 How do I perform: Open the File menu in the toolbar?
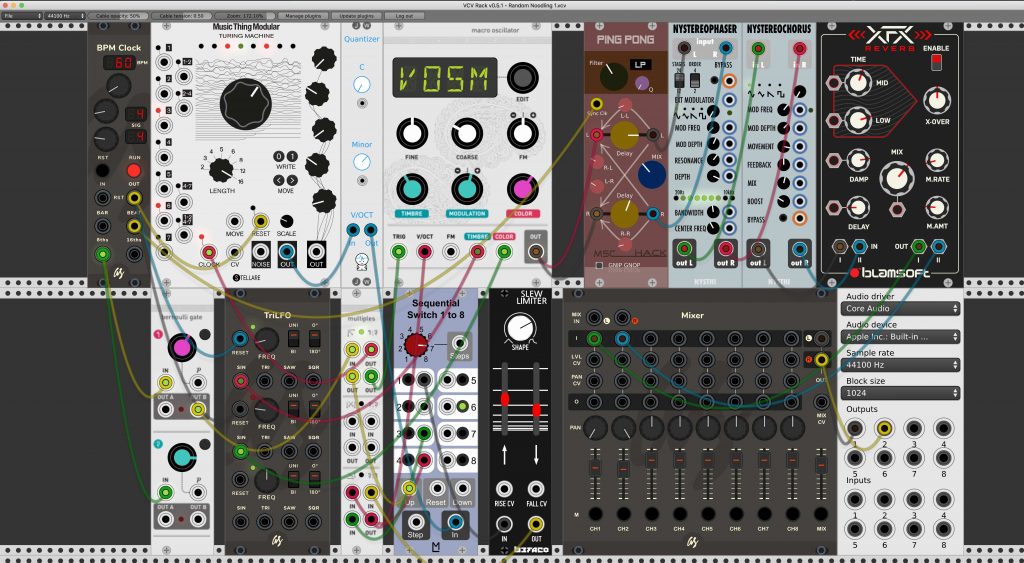coord(22,16)
